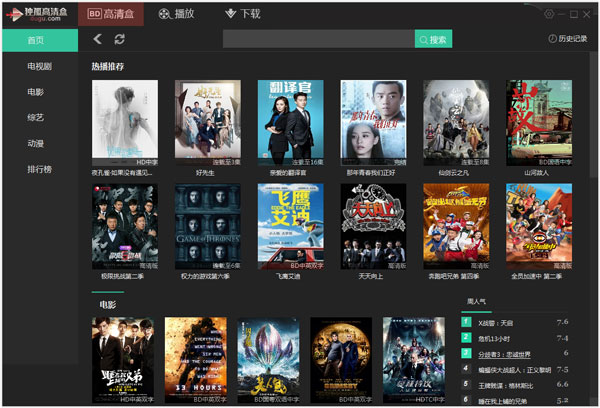Viewport: 600px width, 408px height.
Task: Select 电影 in sidebar
Action: [x=35, y=92]
